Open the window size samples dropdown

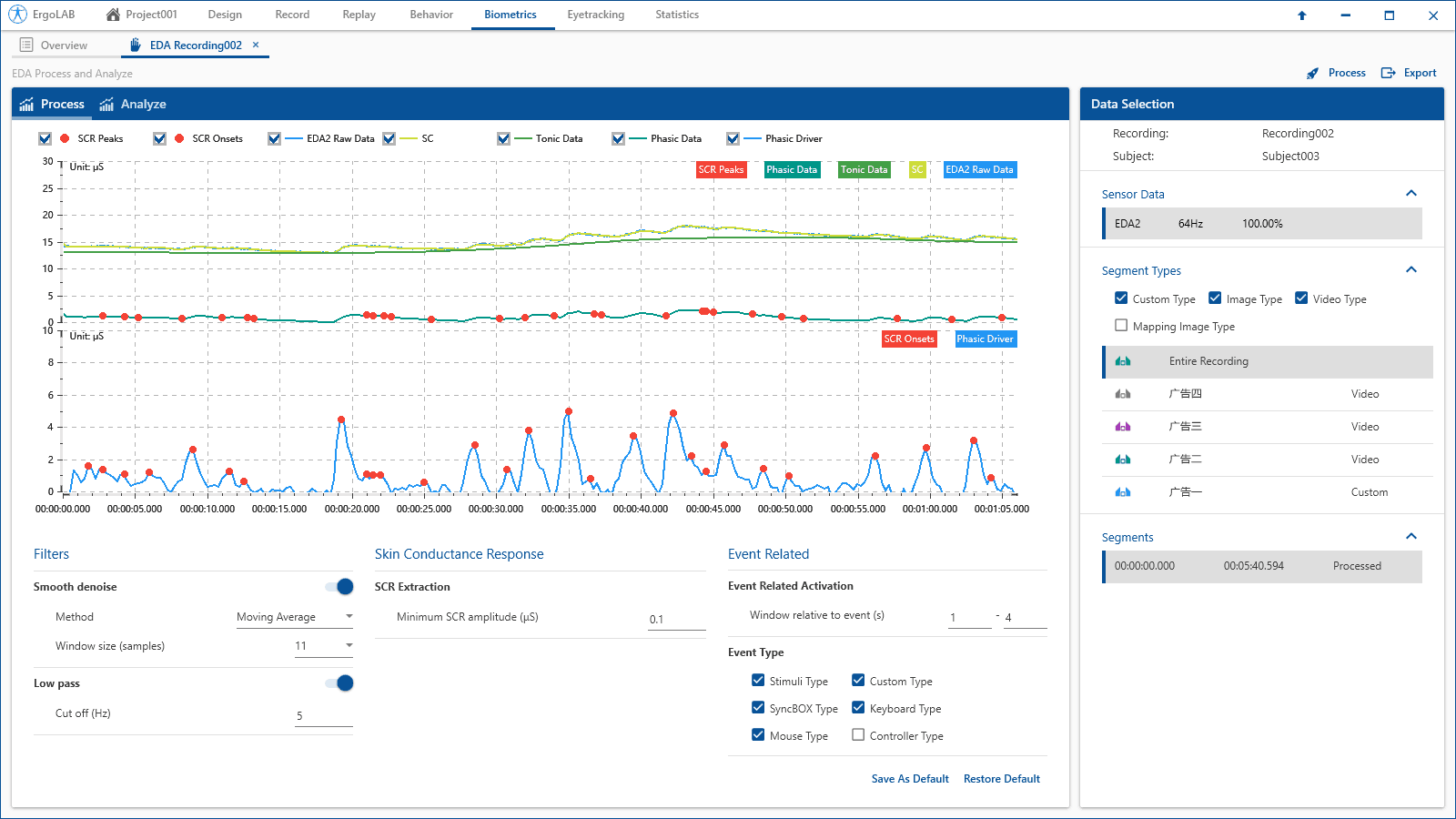point(323,646)
